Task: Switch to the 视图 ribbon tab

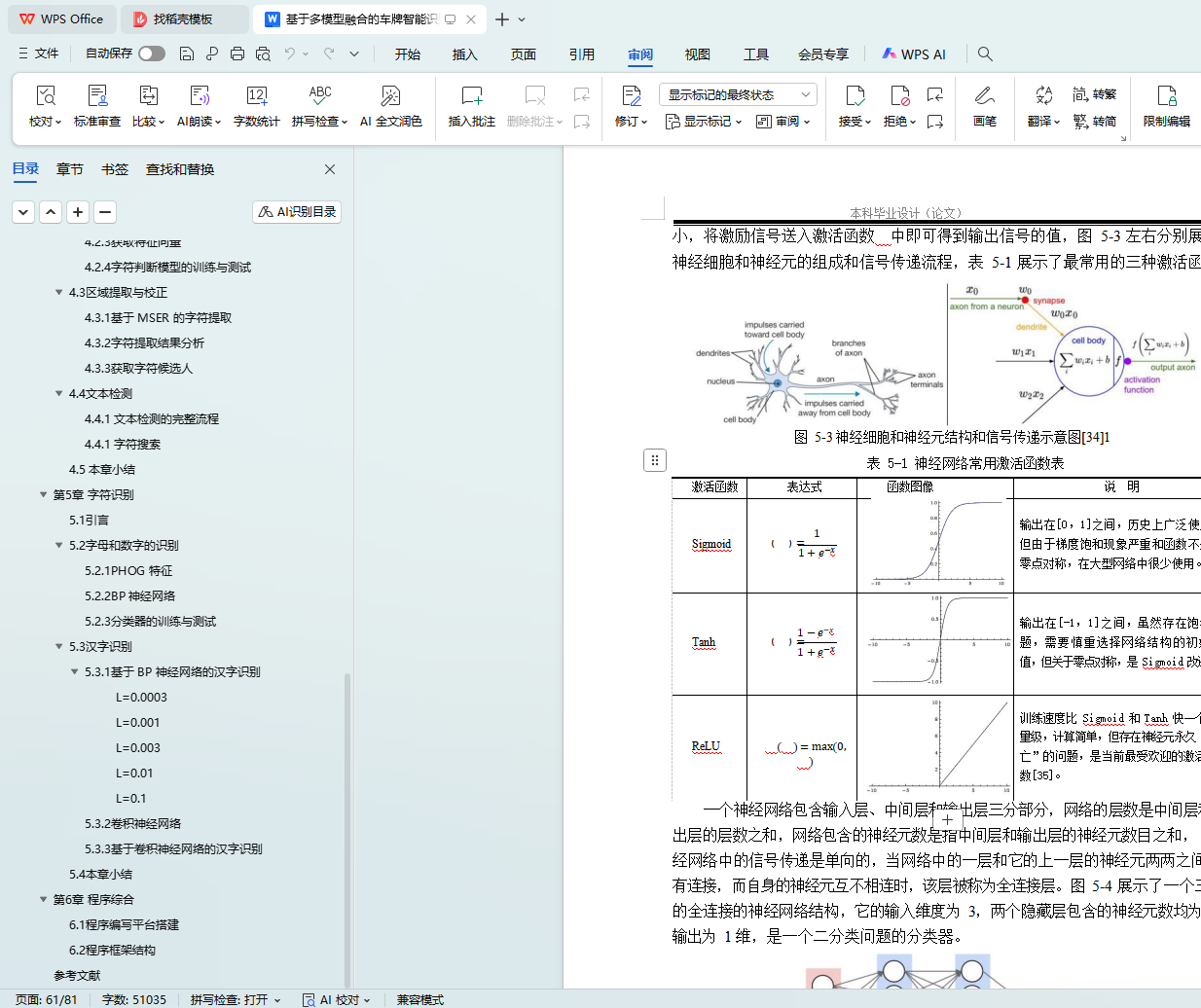Action: click(x=697, y=54)
